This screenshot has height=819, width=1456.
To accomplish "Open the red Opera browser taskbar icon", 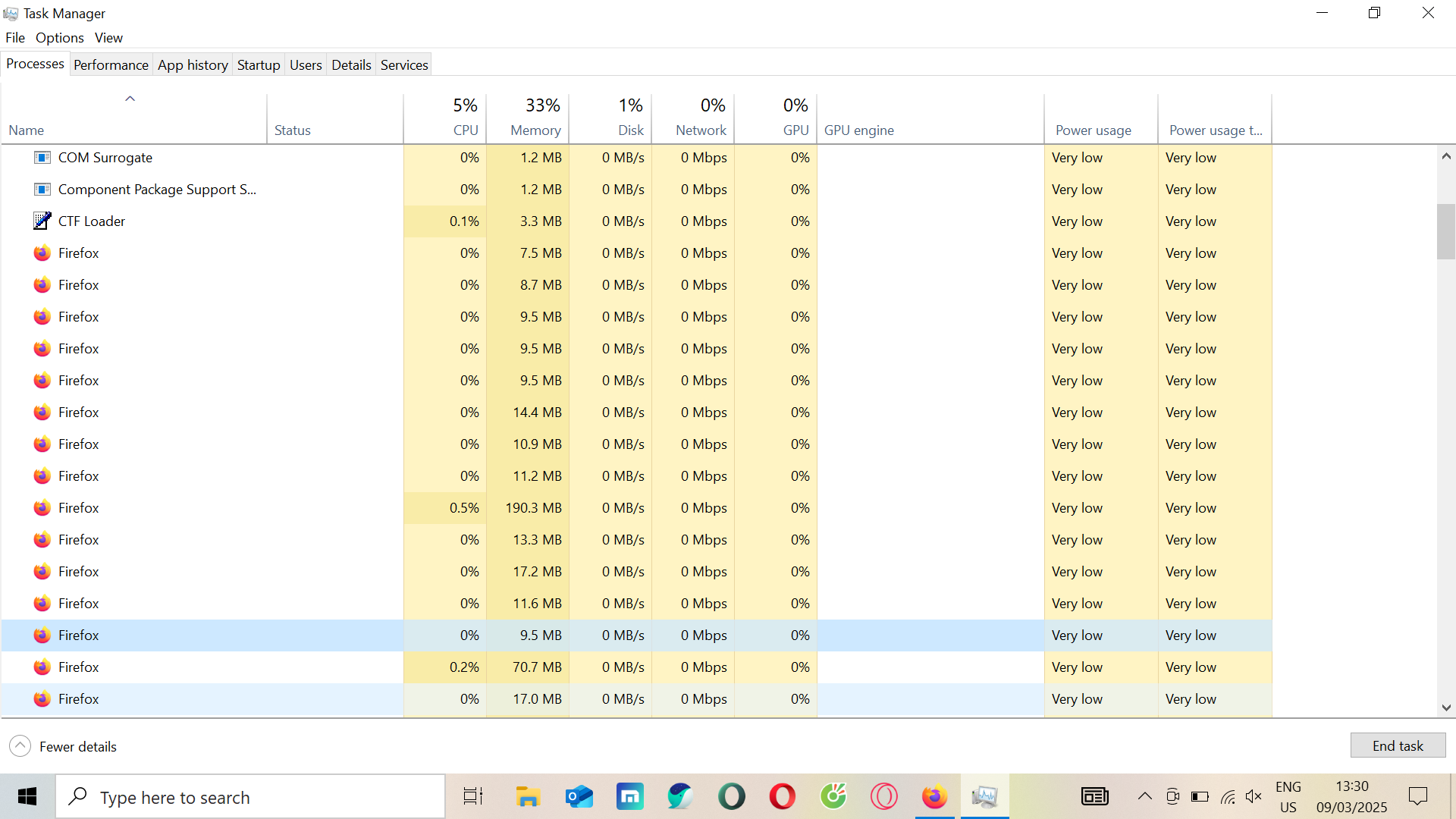I will [x=782, y=796].
